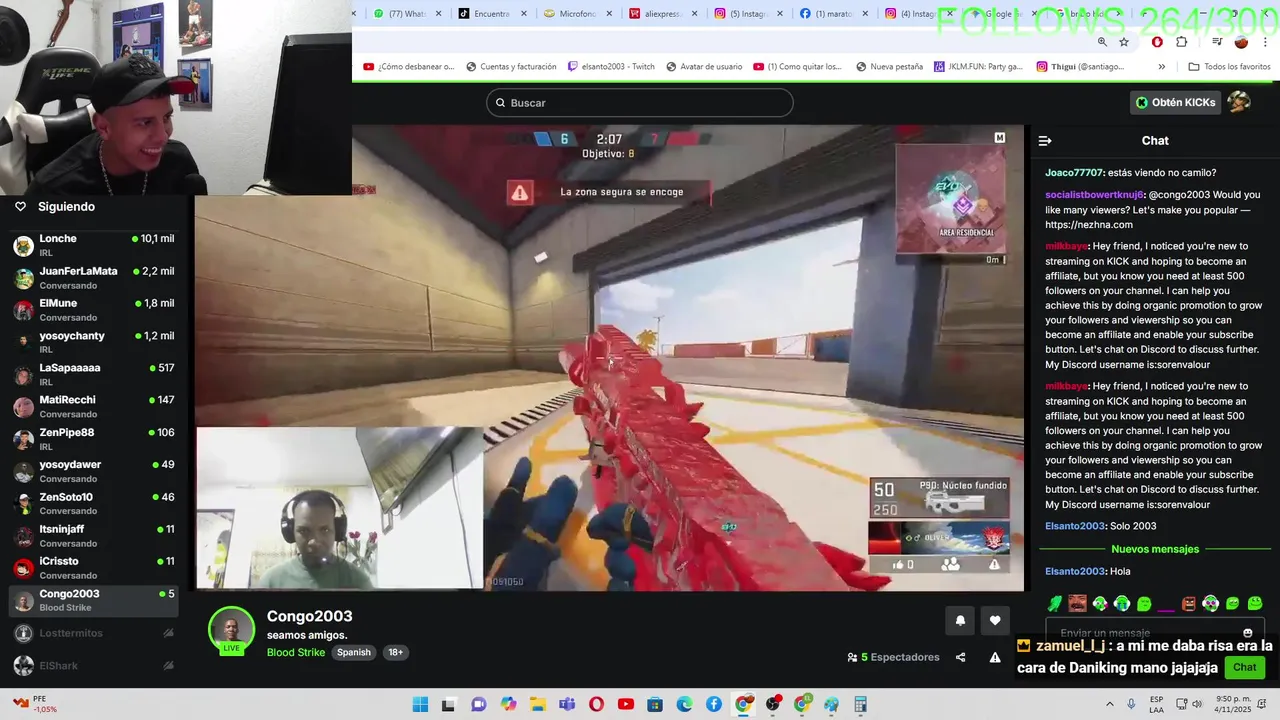Jump to Nuevos mensajes in chat
This screenshot has height=720, width=1280.
click(1155, 549)
